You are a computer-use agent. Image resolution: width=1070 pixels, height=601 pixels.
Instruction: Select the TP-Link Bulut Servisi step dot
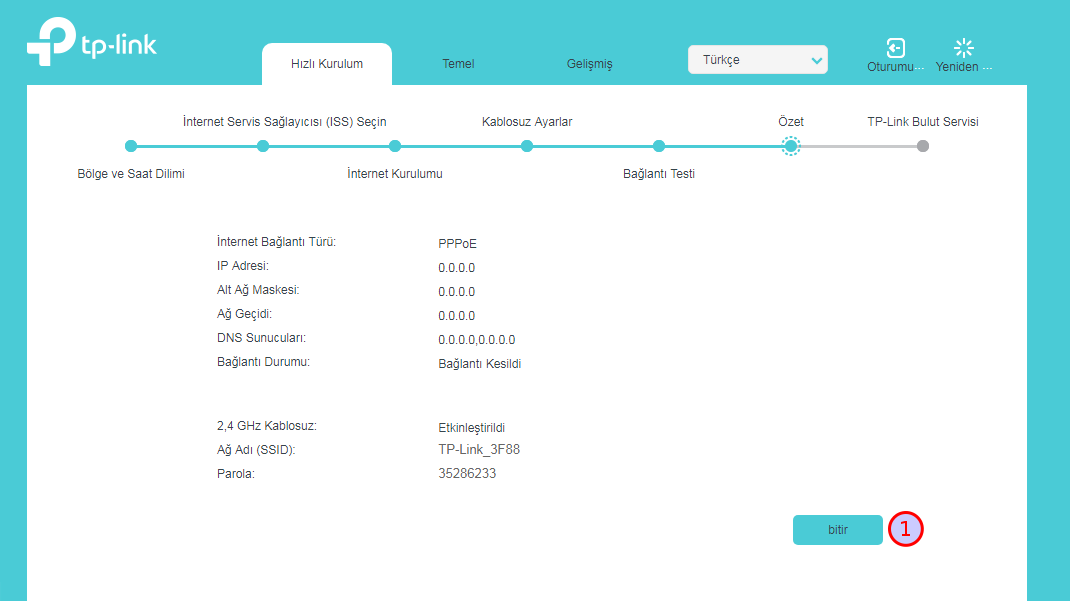pos(923,146)
